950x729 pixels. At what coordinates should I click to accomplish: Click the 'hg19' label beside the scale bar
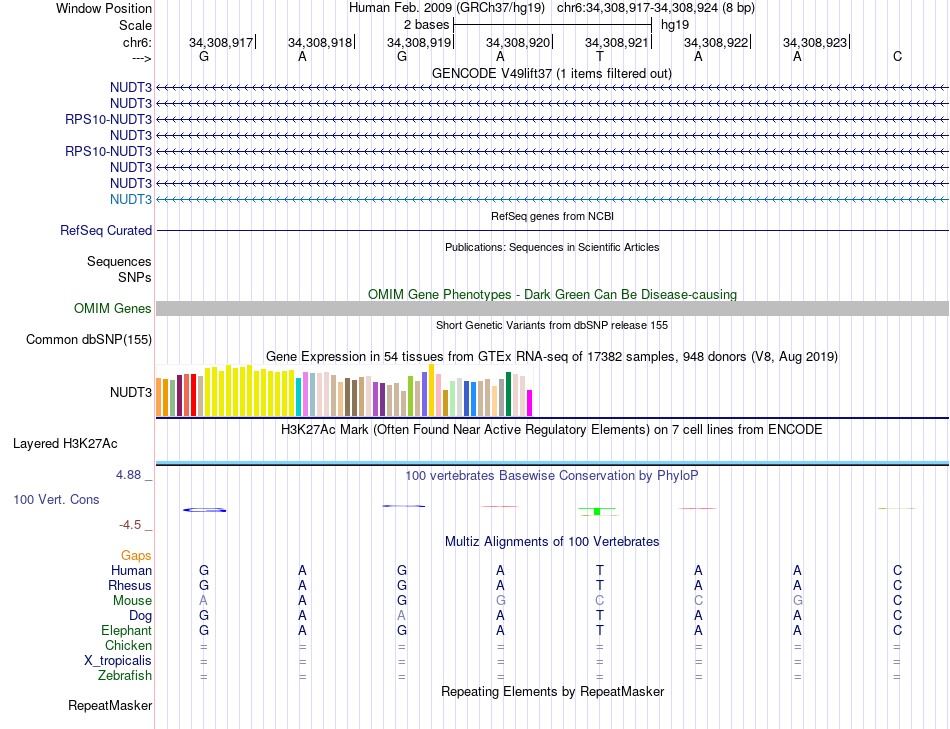coord(675,25)
